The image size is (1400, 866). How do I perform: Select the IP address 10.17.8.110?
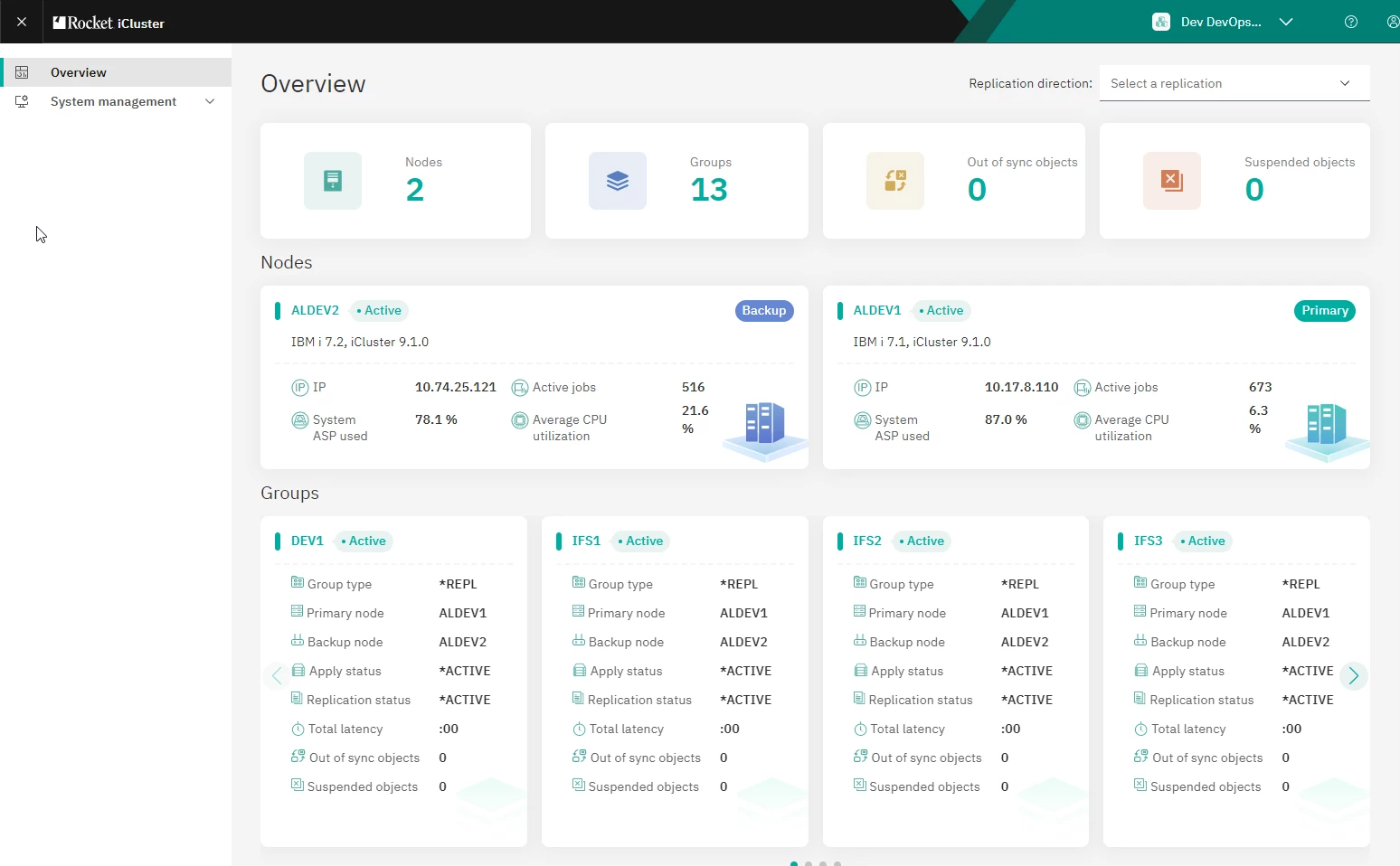pyautogui.click(x=1021, y=387)
